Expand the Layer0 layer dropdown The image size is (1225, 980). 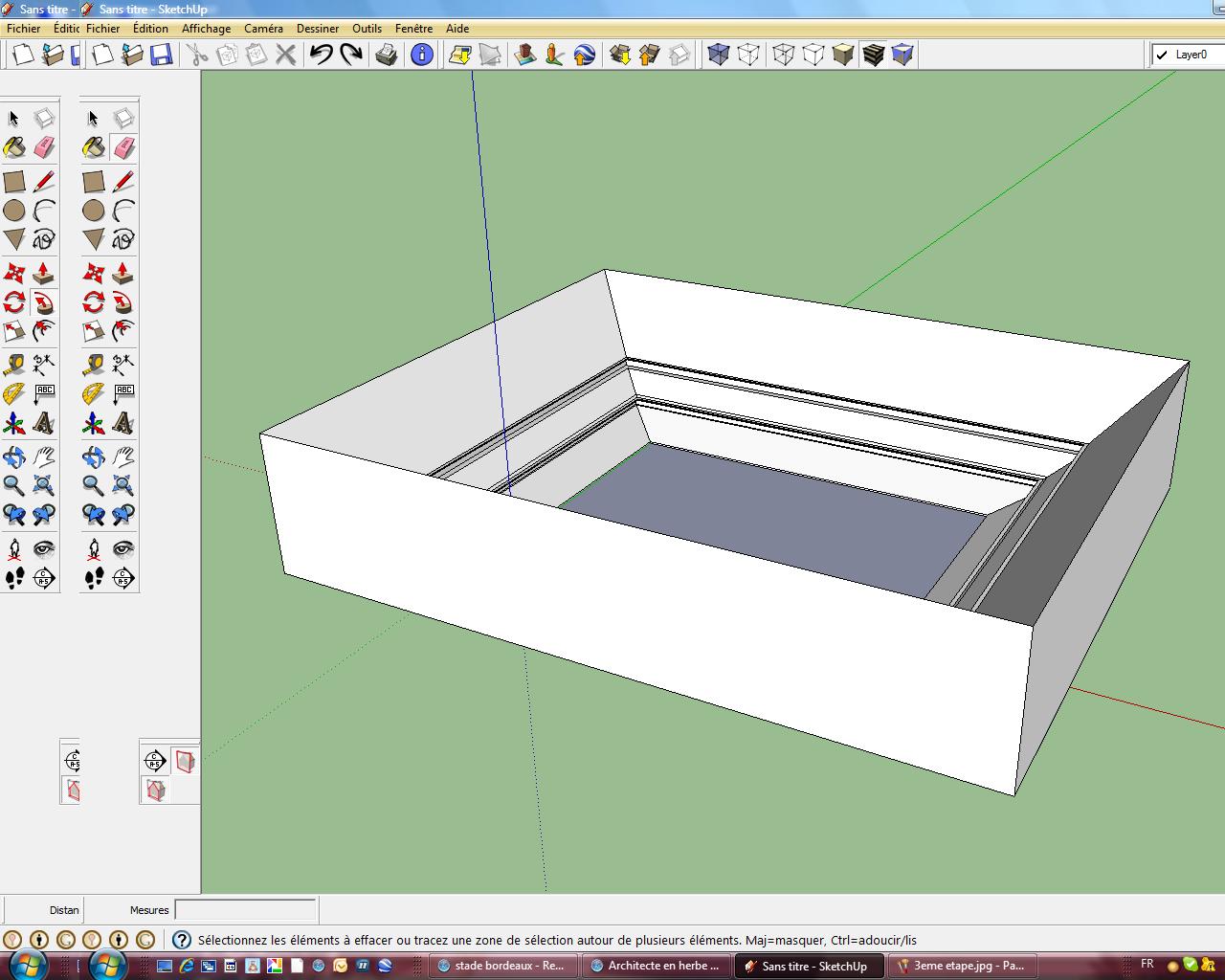coord(1189,55)
